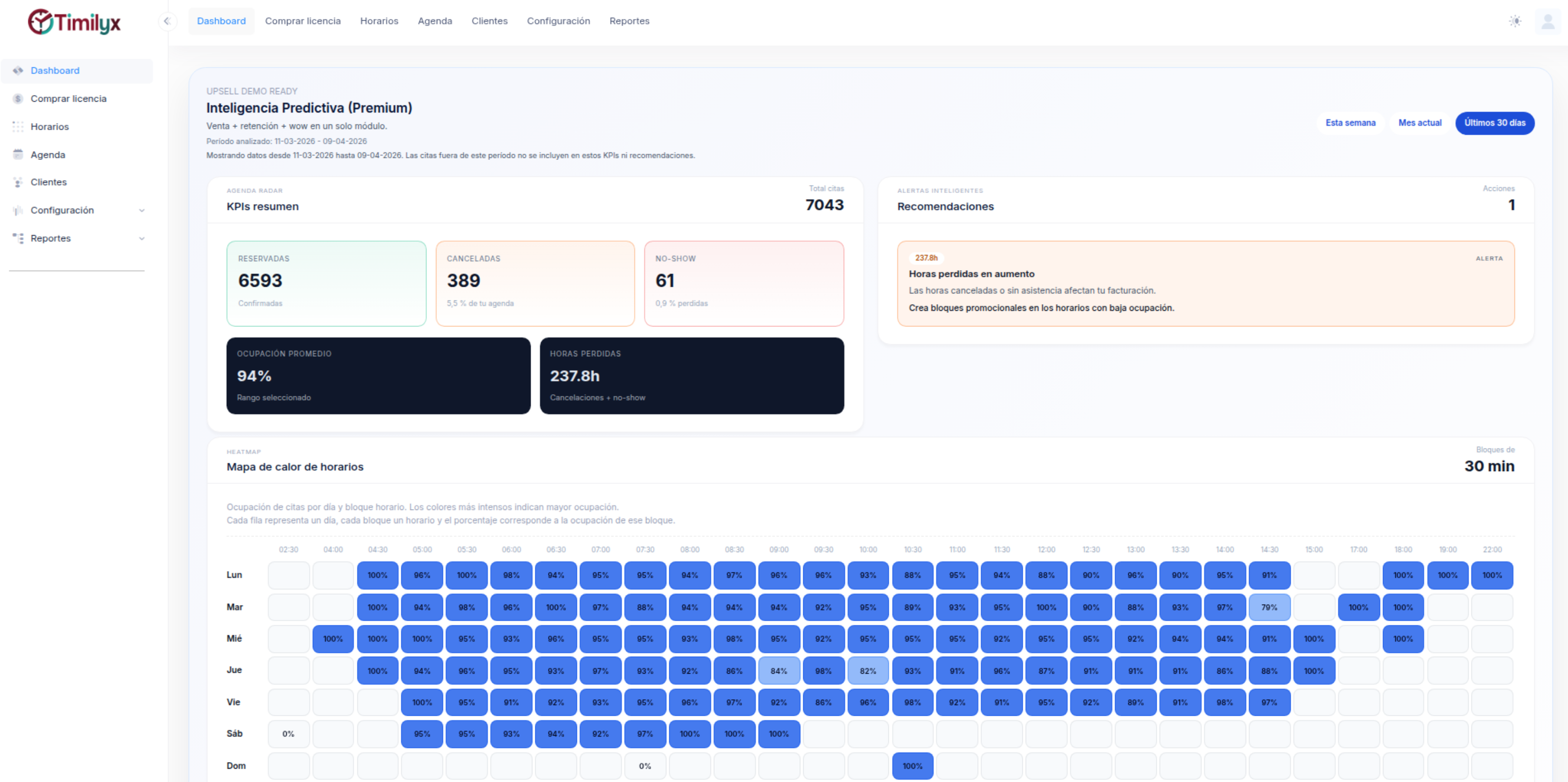Click the Tuesday 14:30 79% heatmap cell
Screen dimensions: 1568x782
[x=1269, y=607]
